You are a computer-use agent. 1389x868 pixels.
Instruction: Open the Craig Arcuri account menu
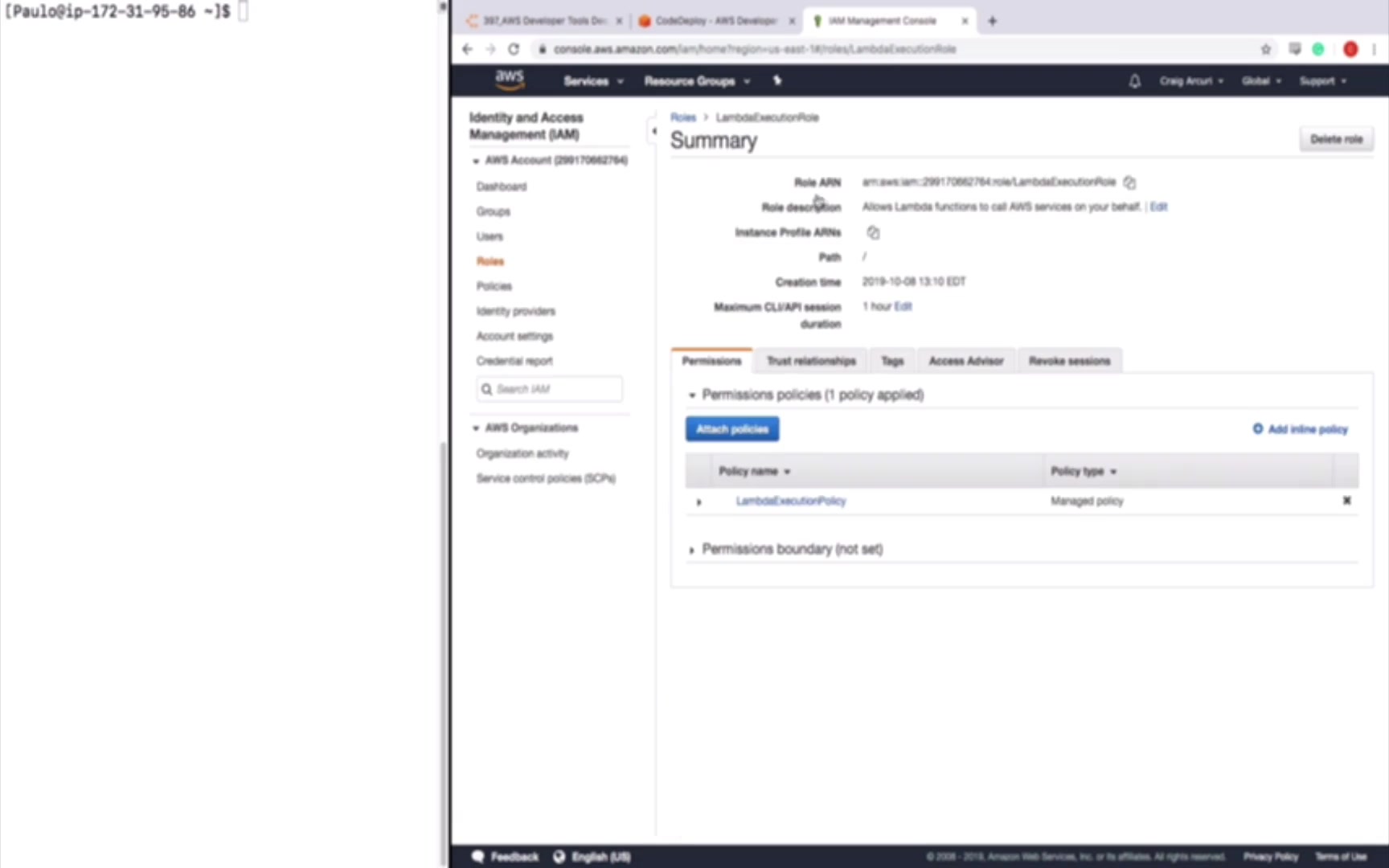pyautogui.click(x=1191, y=81)
